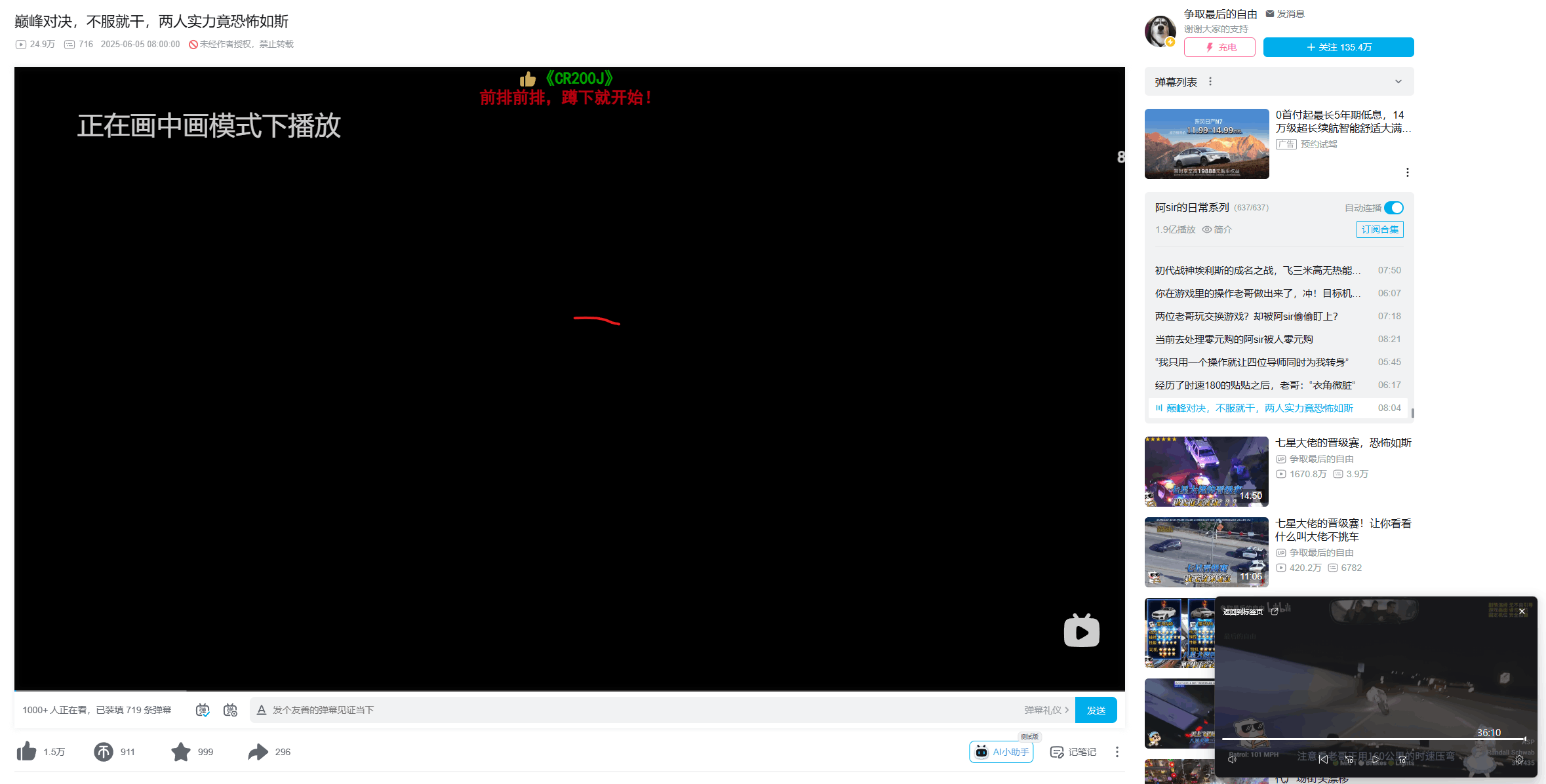Click the picture-in-picture progress bar
The width and height of the screenshot is (1546, 784).
pyautogui.click(x=1374, y=739)
